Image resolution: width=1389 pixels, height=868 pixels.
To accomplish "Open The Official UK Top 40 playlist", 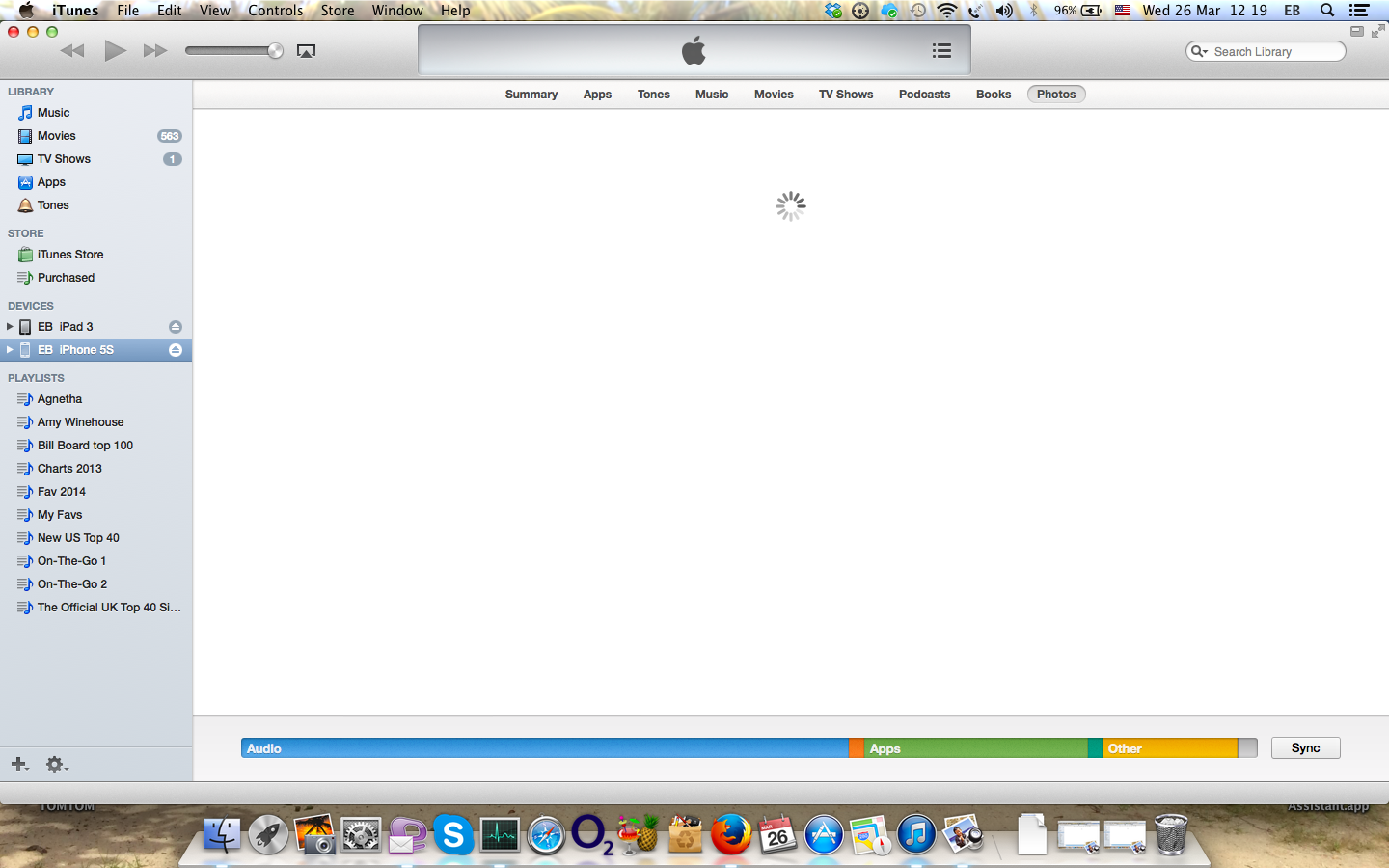I will [95, 608].
